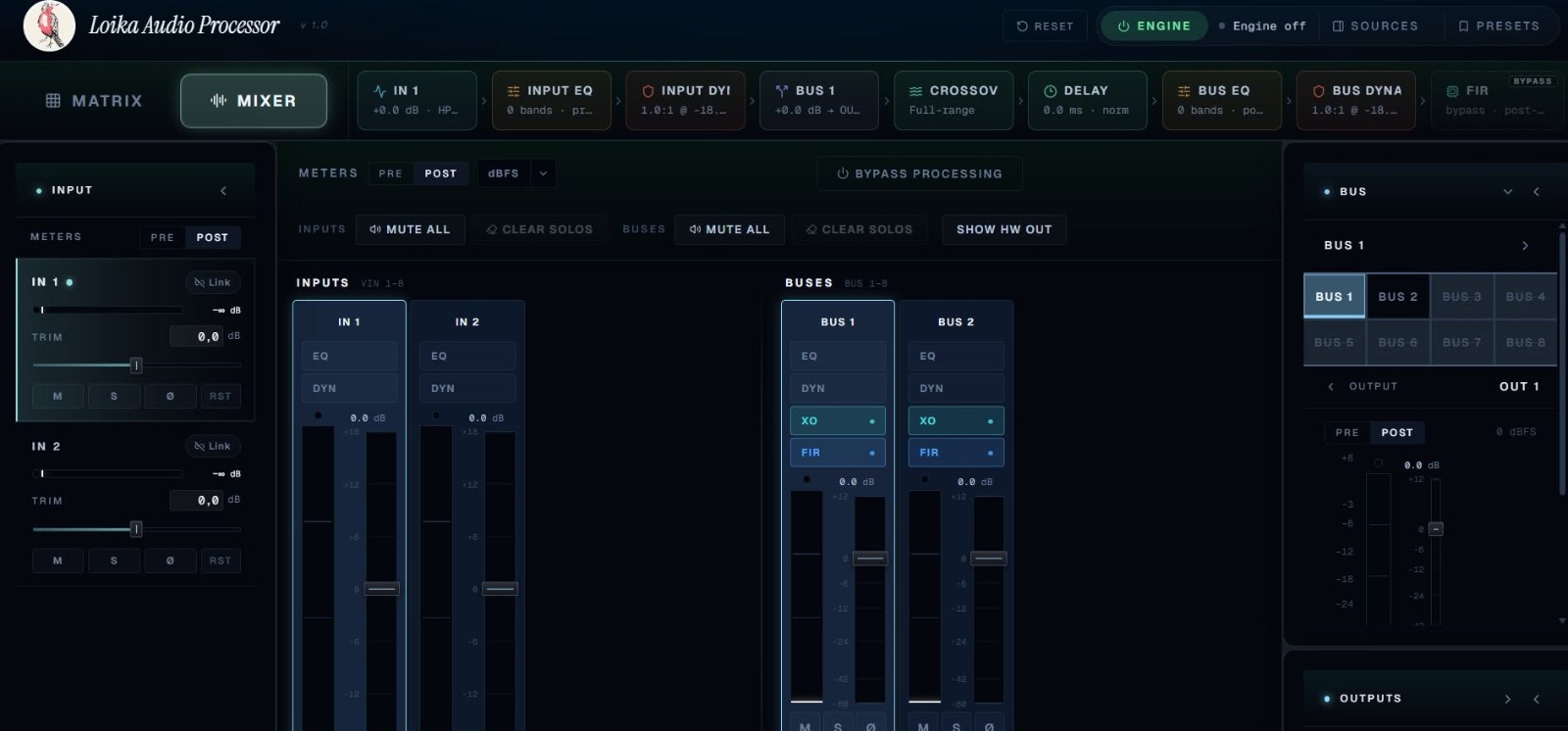Select Post in the mixer meters
Screen dimensions: 1568x731
pyautogui.click(x=441, y=173)
